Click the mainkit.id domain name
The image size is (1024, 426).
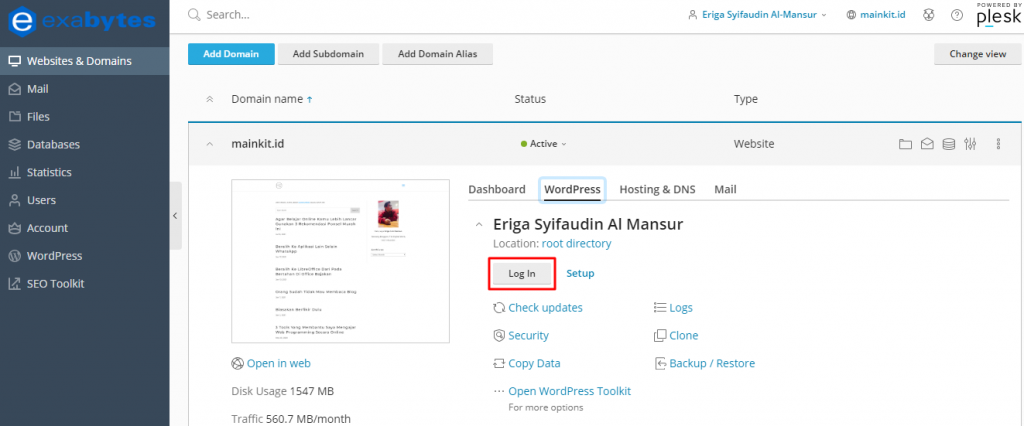257,144
